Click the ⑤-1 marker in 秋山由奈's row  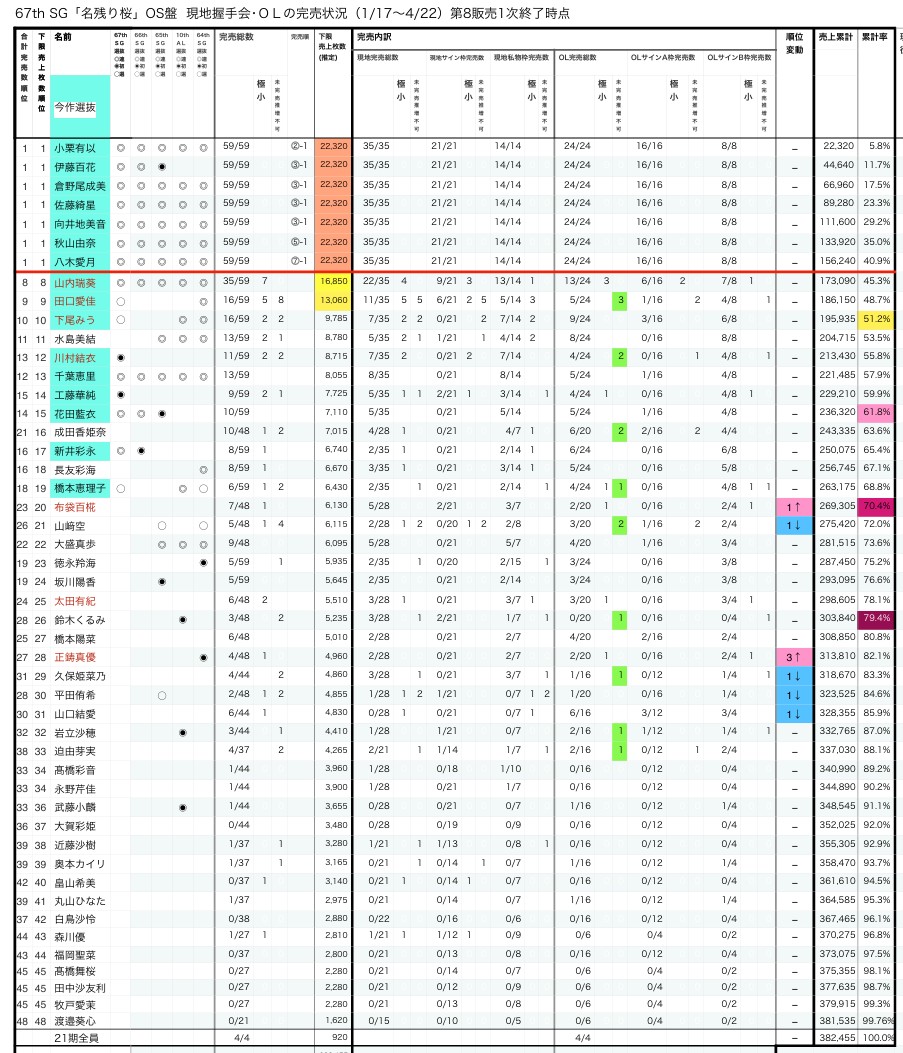click(298, 242)
